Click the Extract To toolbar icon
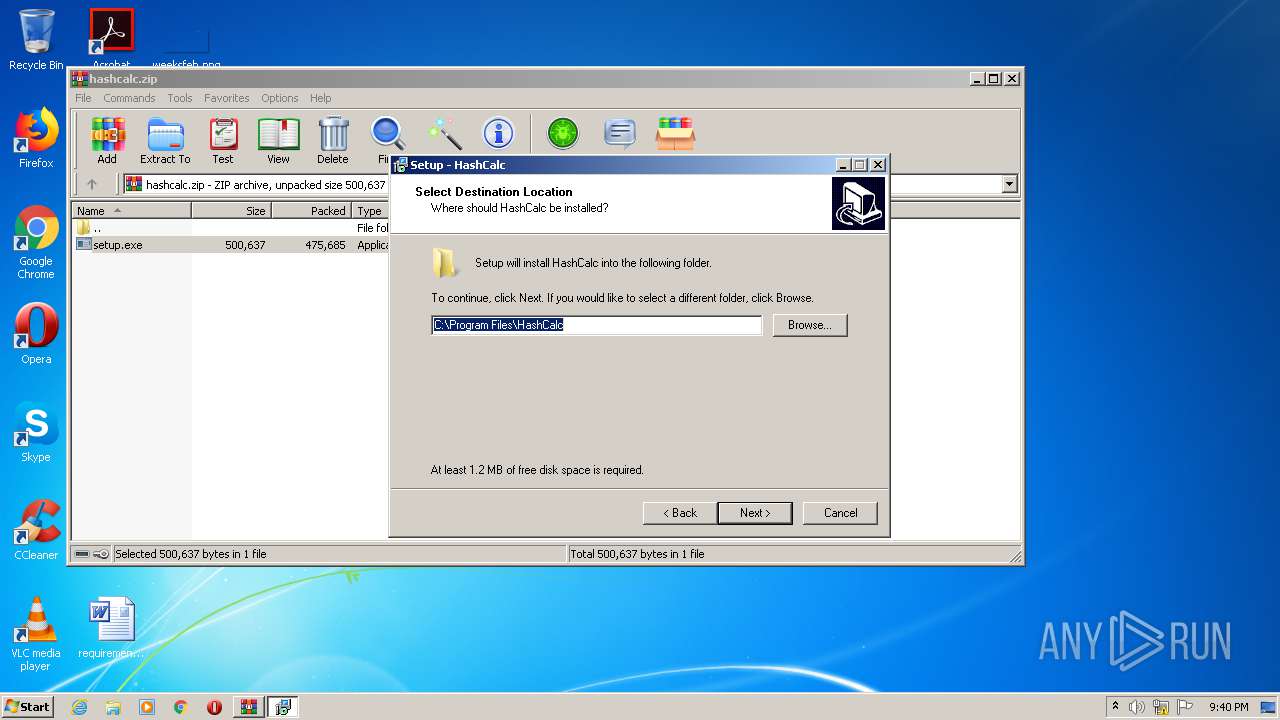The image size is (1280, 720). coord(165,140)
